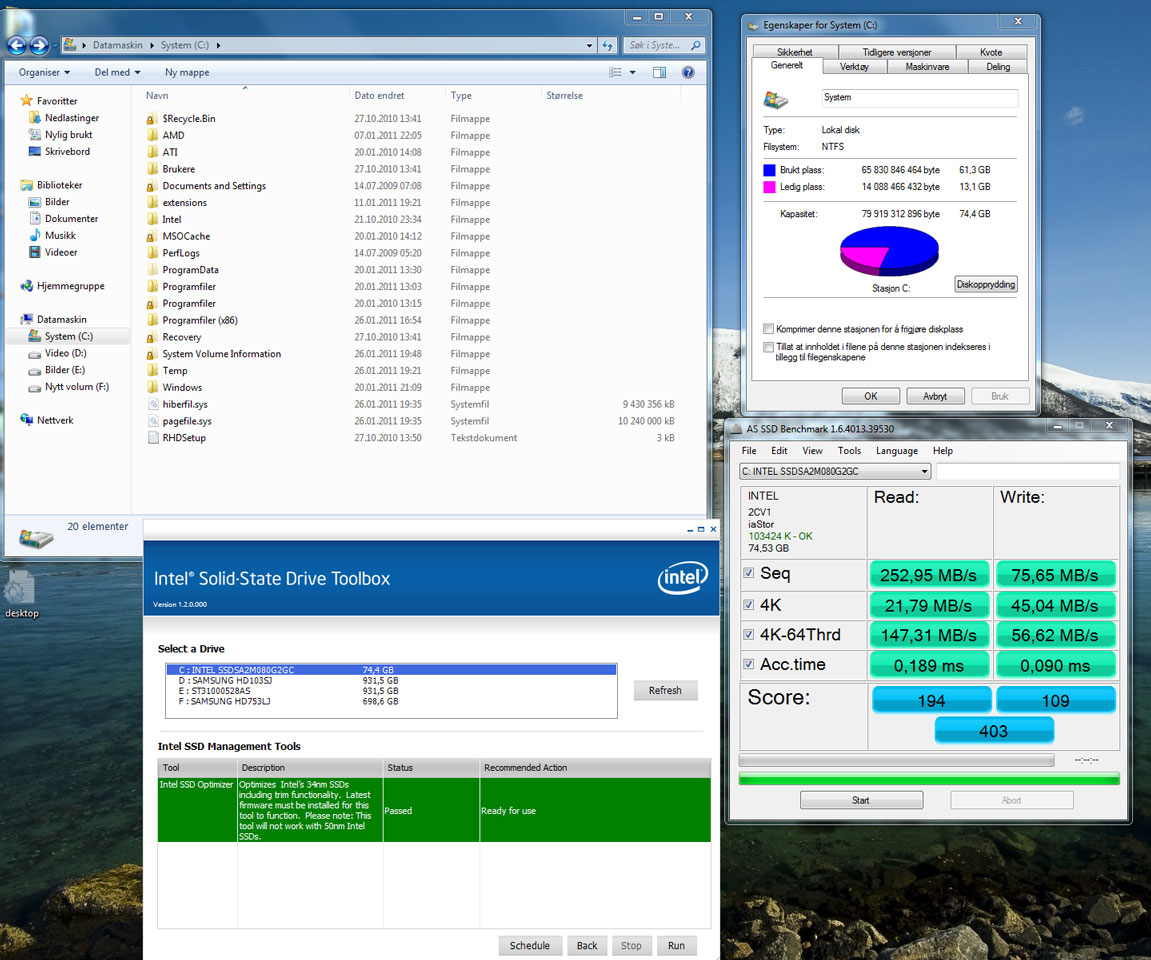
Task: Open Videoer library icon
Action: tap(35, 252)
